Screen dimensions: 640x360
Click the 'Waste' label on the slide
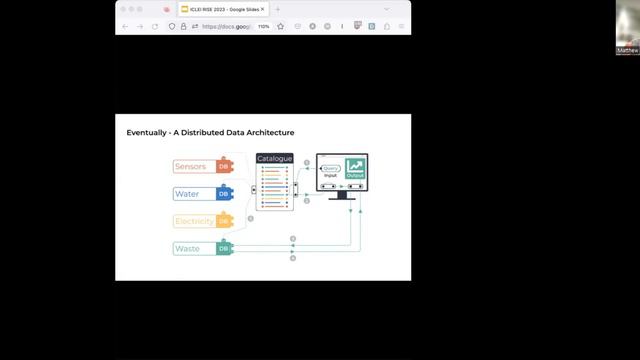[x=187, y=249]
